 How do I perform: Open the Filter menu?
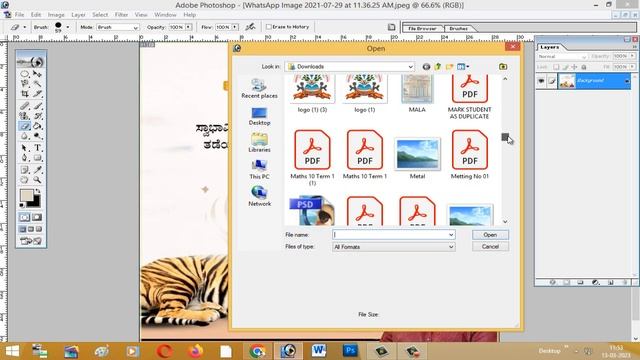click(x=121, y=15)
